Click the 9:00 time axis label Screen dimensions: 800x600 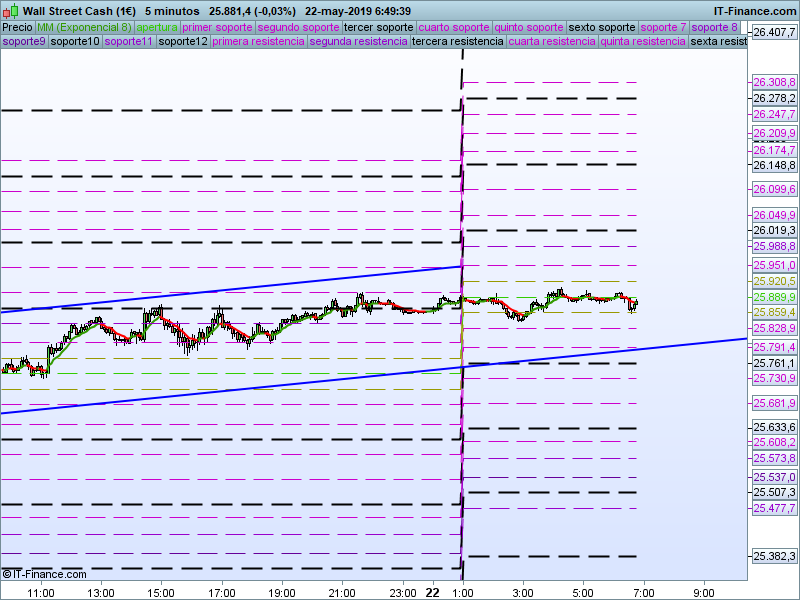(704, 593)
